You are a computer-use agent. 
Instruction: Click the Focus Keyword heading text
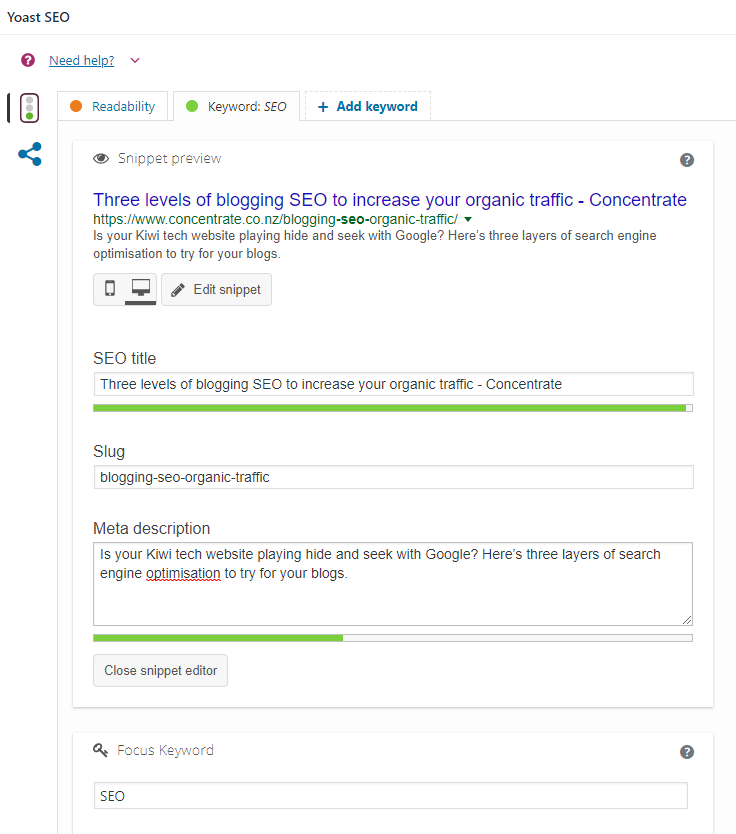click(165, 750)
